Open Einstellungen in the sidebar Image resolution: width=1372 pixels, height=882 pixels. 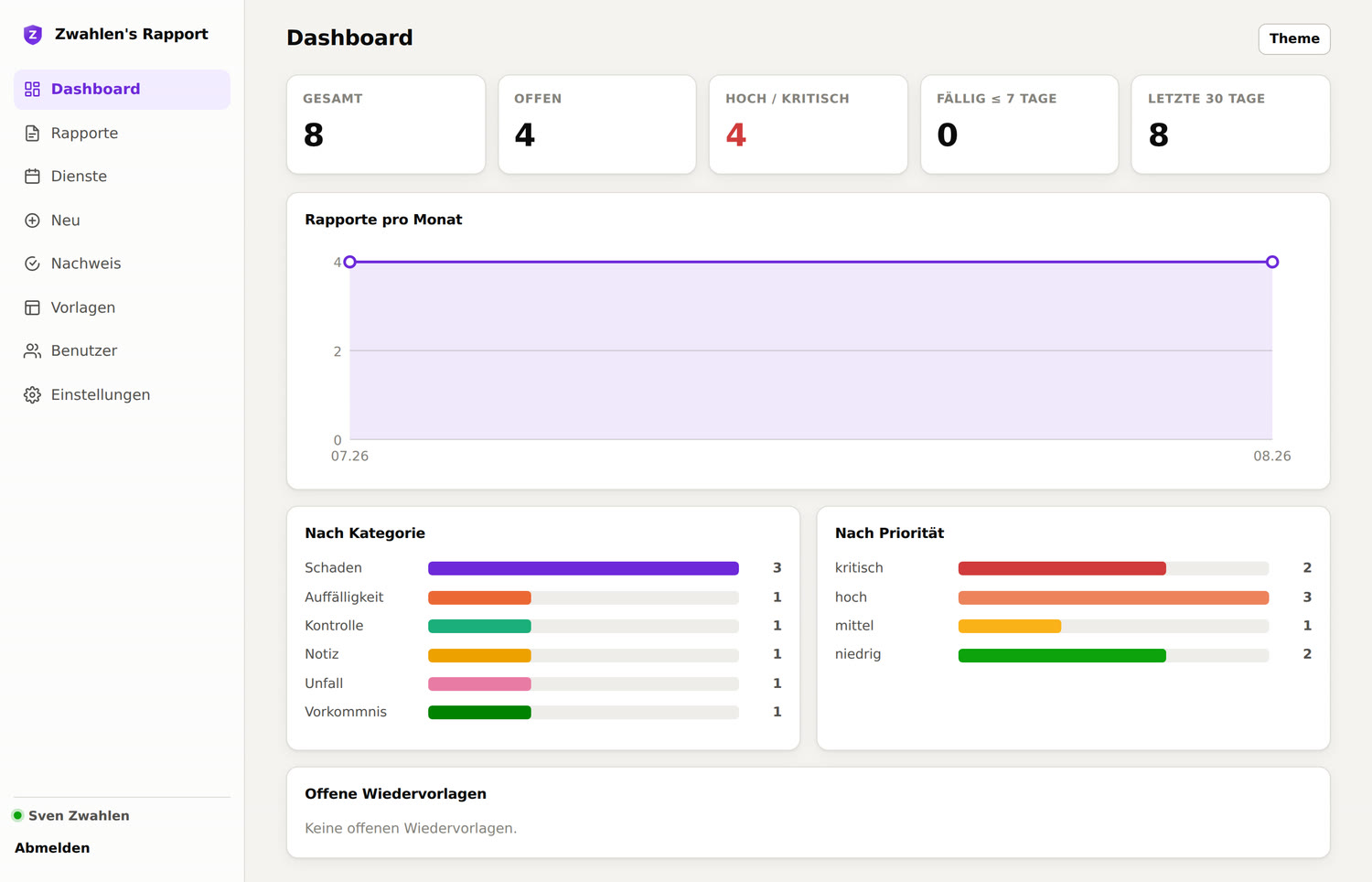pos(122,394)
